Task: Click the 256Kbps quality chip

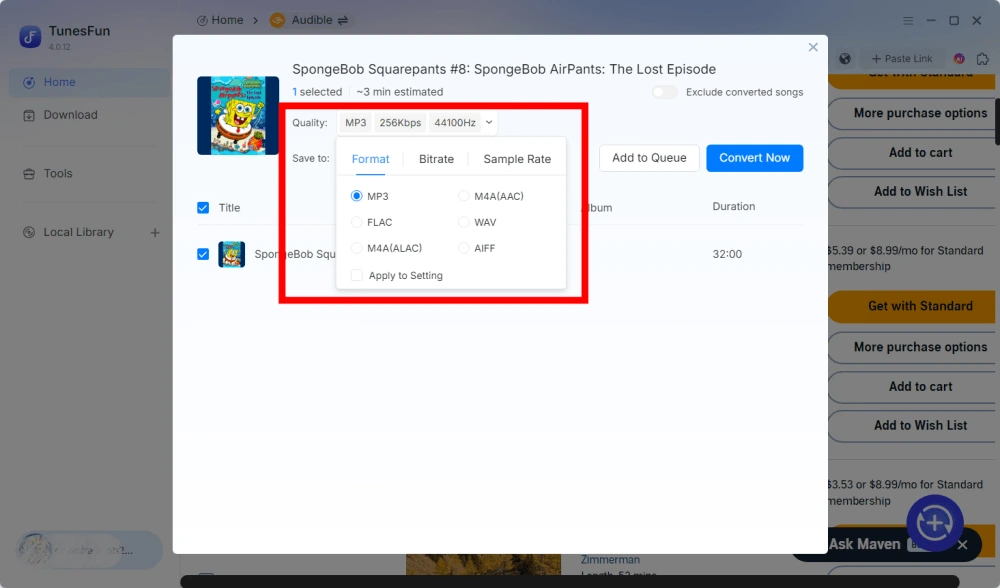Action: (x=400, y=122)
